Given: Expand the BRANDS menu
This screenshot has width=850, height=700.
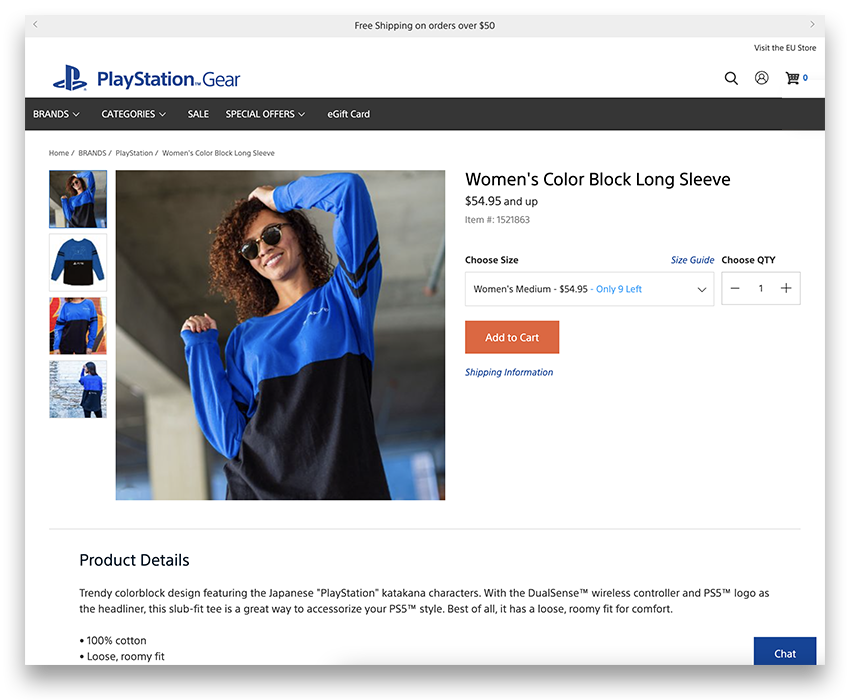Looking at the screenshot, I should tap(56, 114).
